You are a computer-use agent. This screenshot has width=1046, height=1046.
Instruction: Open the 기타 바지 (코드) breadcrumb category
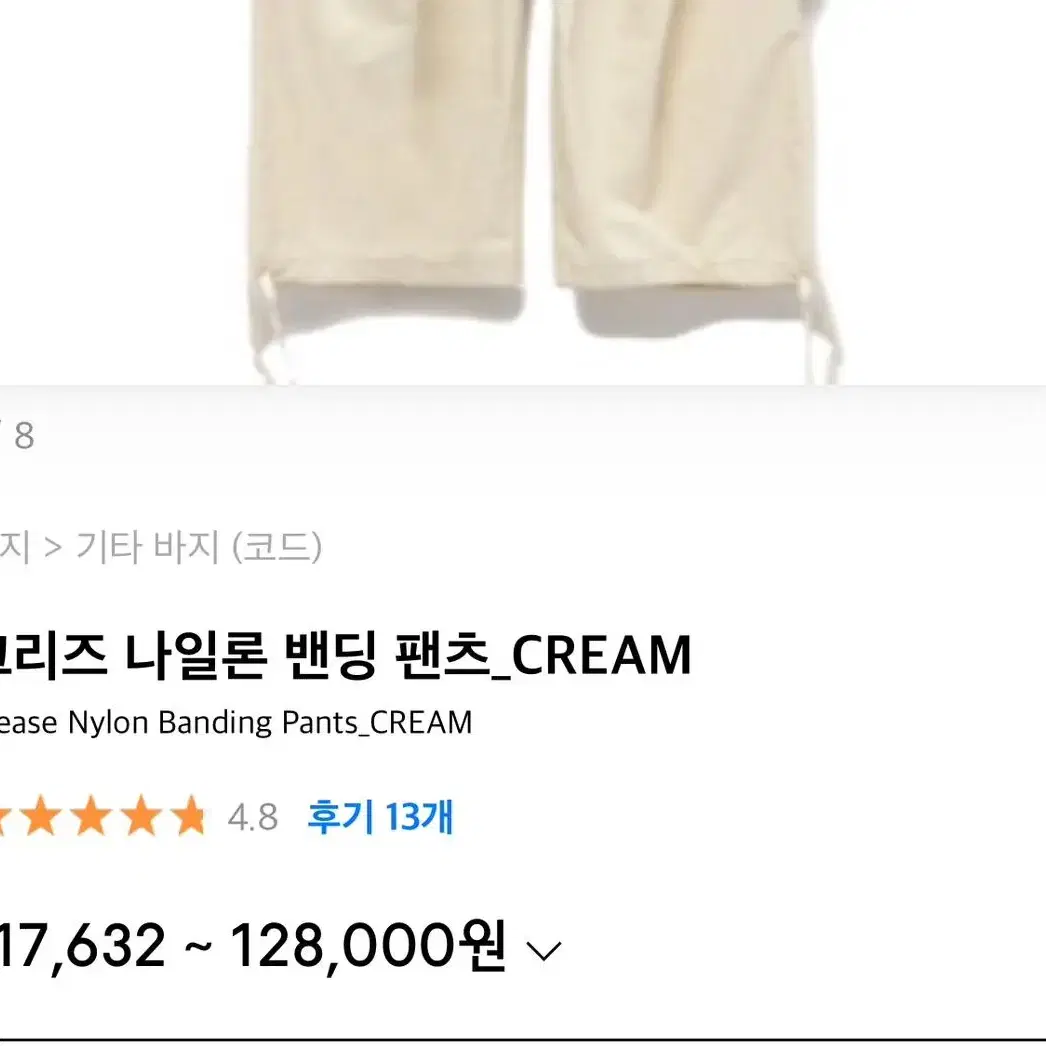(199, 547)
